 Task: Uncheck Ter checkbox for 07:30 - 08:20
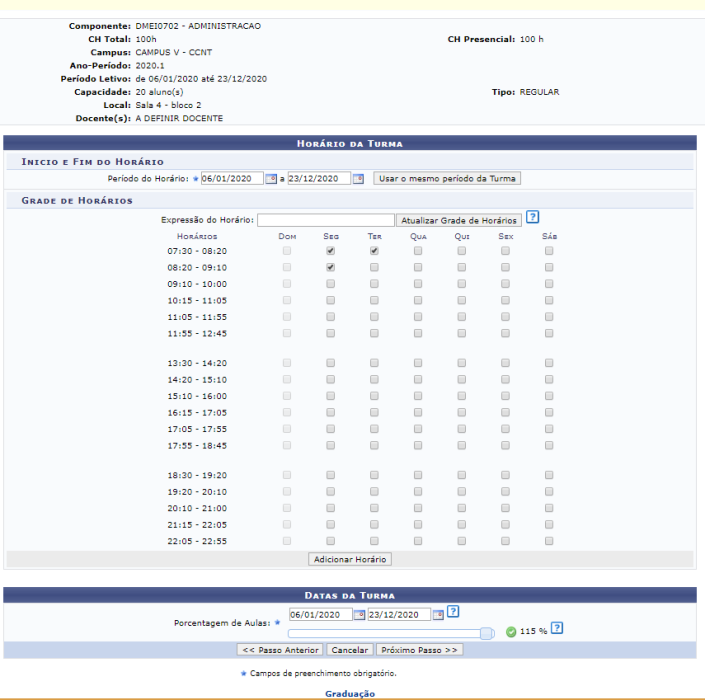point(374,252)
